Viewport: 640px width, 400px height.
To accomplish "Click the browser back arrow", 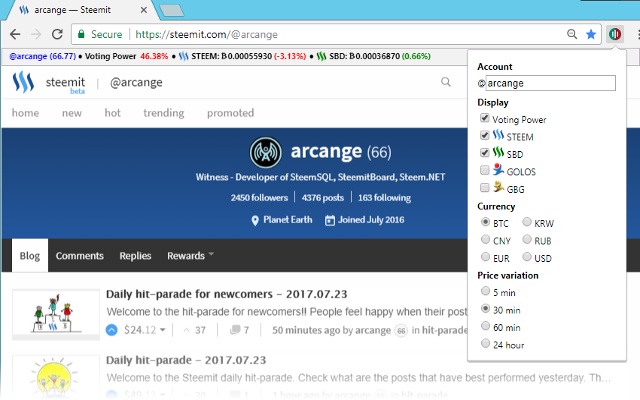I will click(15, 34).
